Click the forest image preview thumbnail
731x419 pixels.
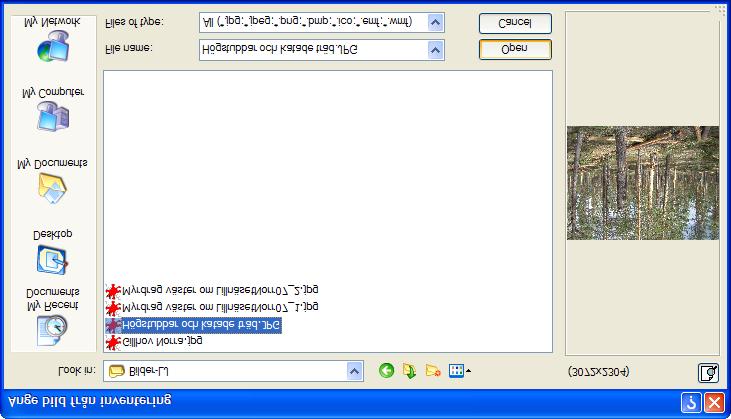pos(642,183)
